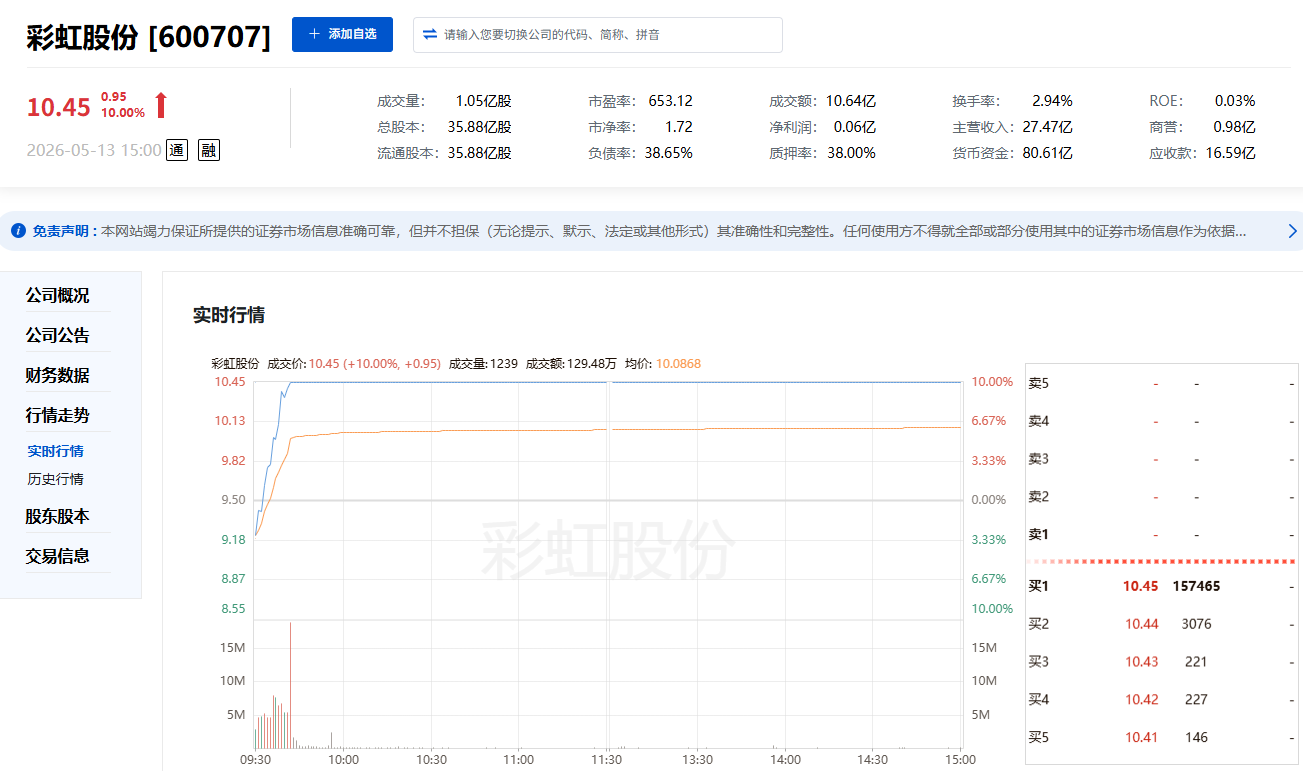The width and height of the screenshot is (1303, 771).
Task: Collapse the 行情走势 sidebar section
Action: point(57,416)
